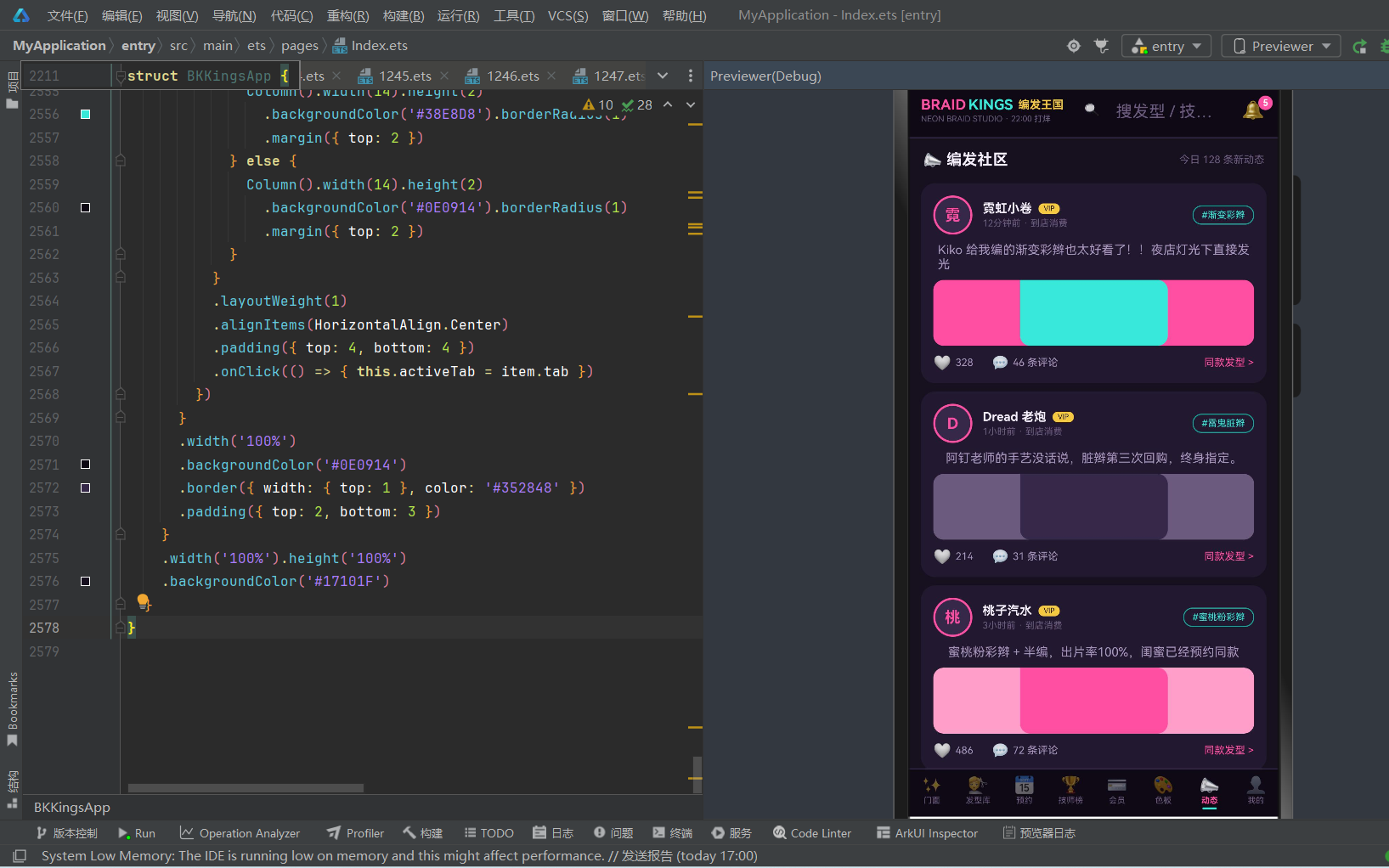Collapse the struct fold marker at line 2578
Screen dimensions: 1389x868
pyautogui.click(x=121, y=628)
